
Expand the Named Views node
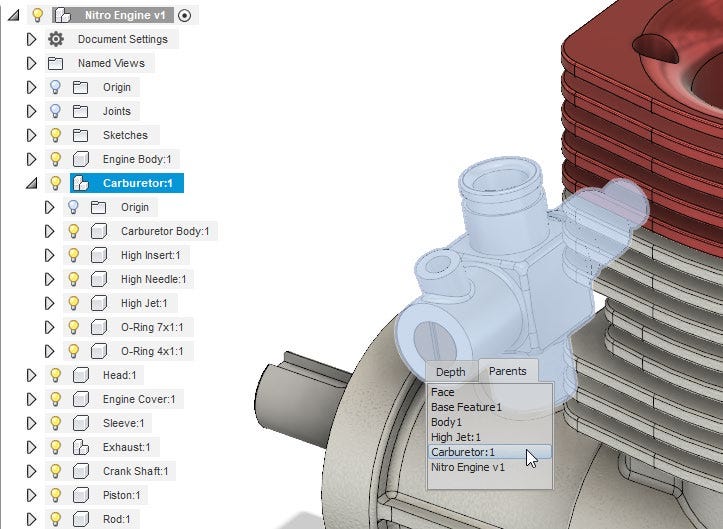(x=31, y=63)
